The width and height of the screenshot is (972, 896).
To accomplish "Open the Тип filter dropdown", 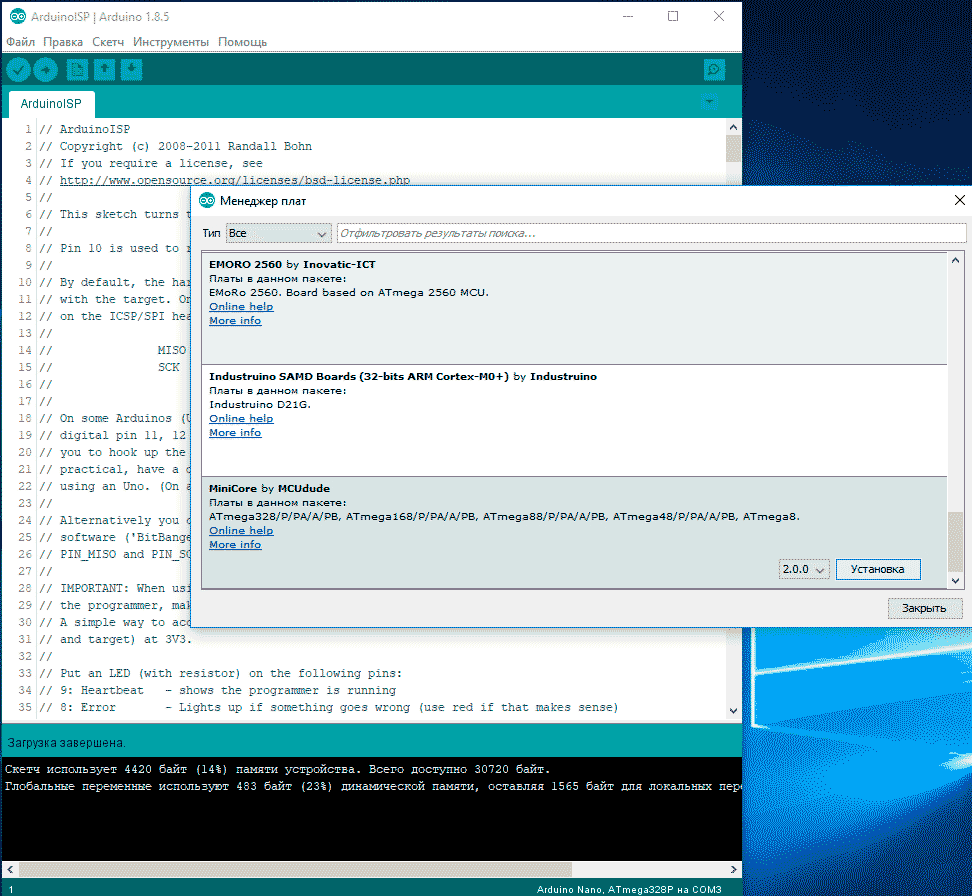I will 278,233.
